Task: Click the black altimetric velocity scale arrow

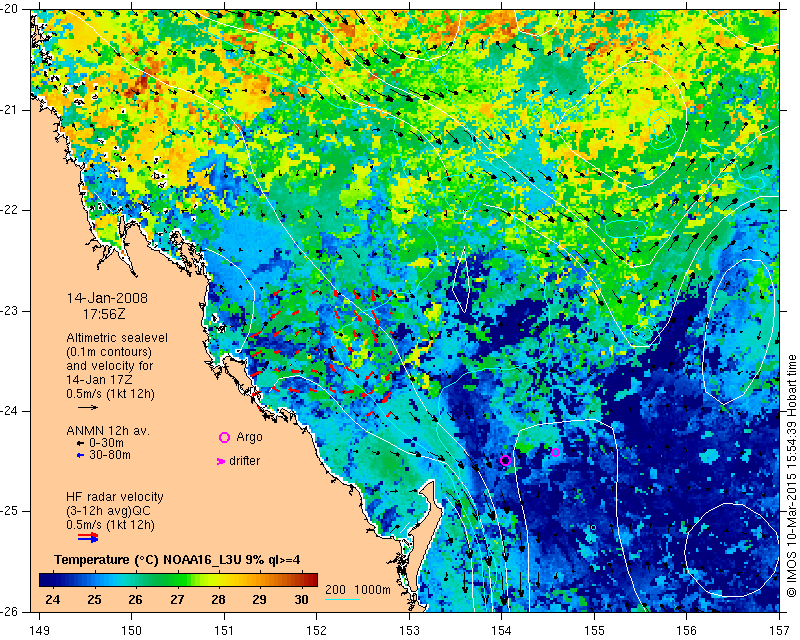Action: click(88, 407)
